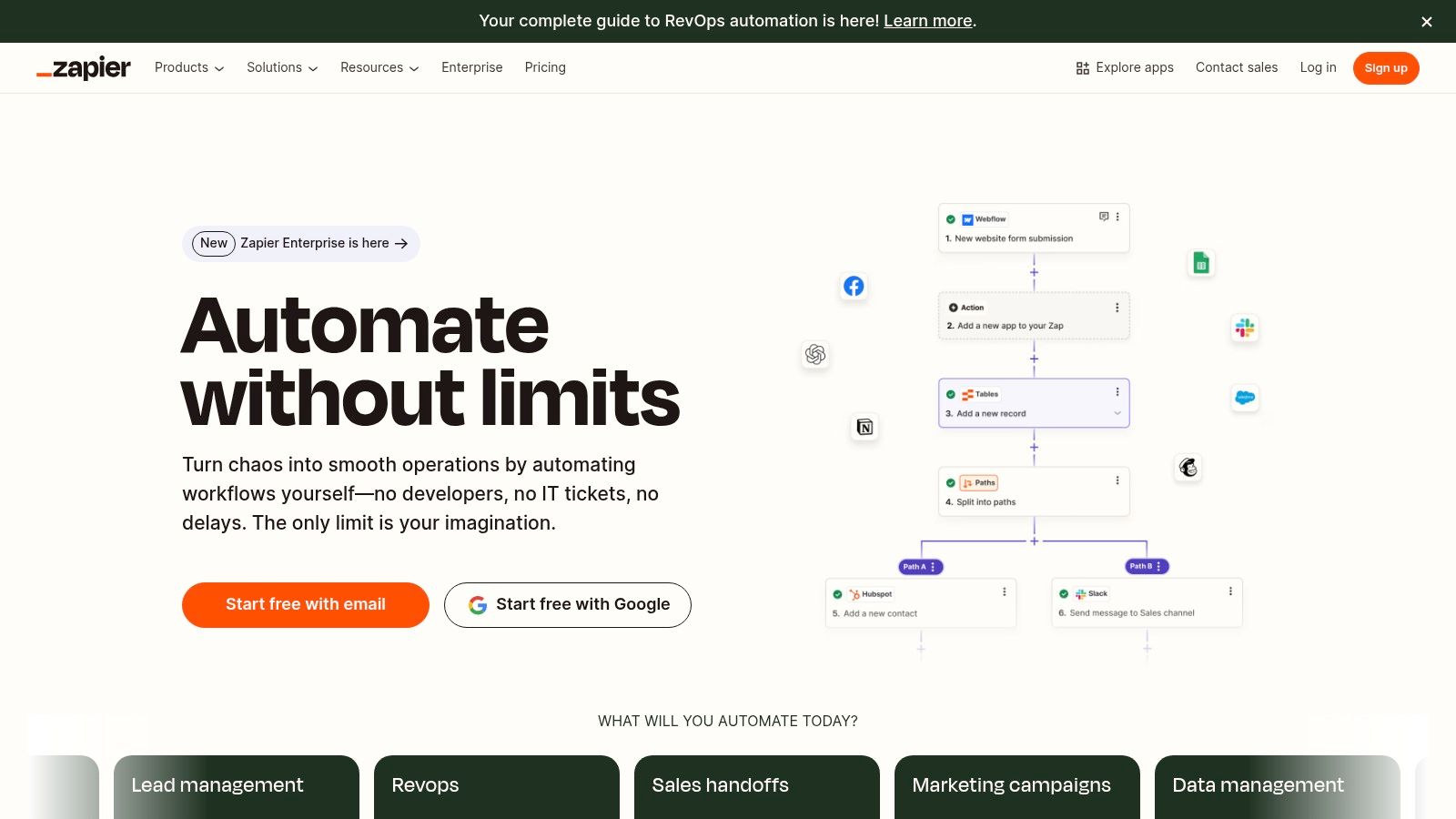Select the Webflow icon in step 1
Image resolution: width=1456 pixels, height=819 pixels.
tap(967, 218)
